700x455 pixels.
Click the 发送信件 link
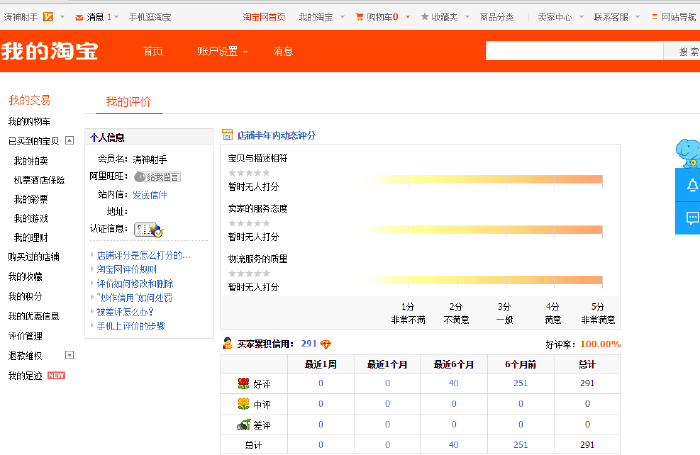pyautogui.click(x=150, y=195)
